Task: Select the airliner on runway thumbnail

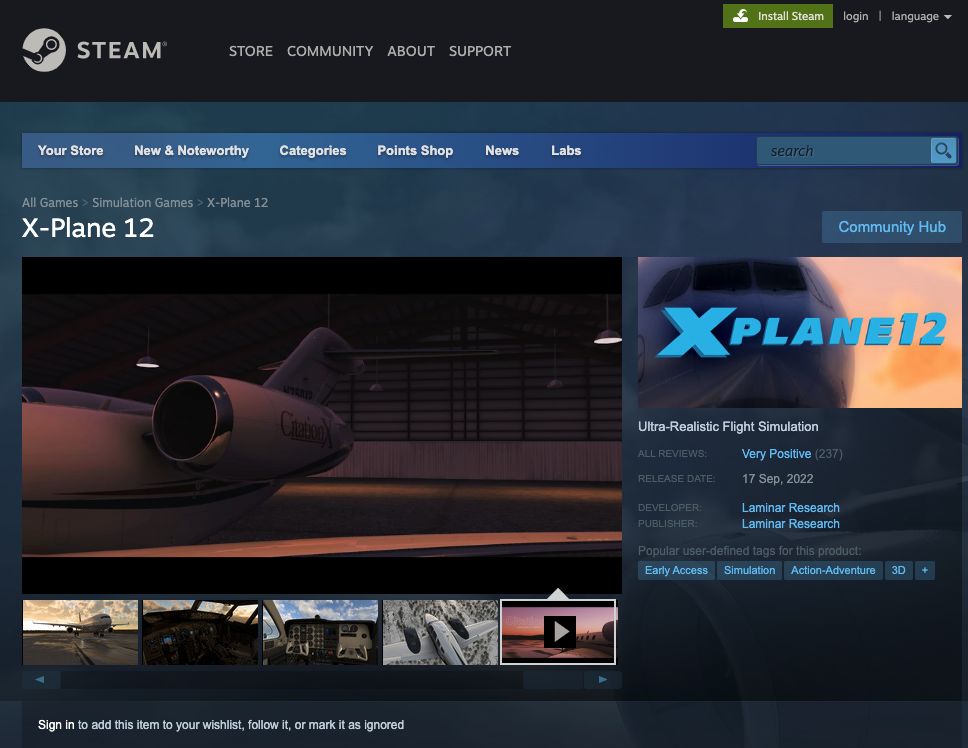Action: (80, 632)
